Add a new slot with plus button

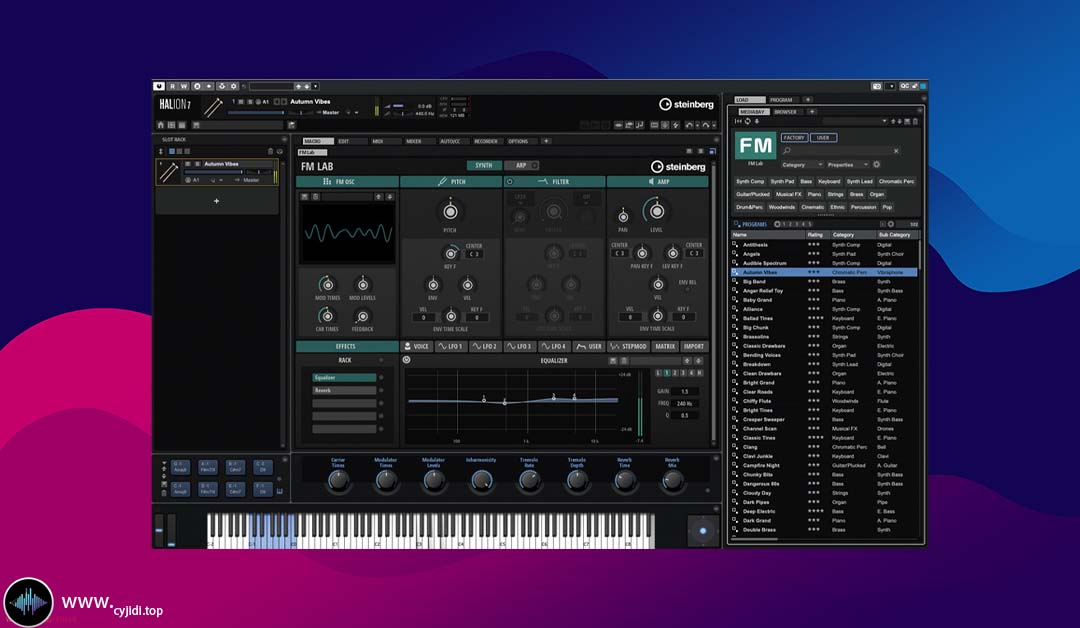216,201
